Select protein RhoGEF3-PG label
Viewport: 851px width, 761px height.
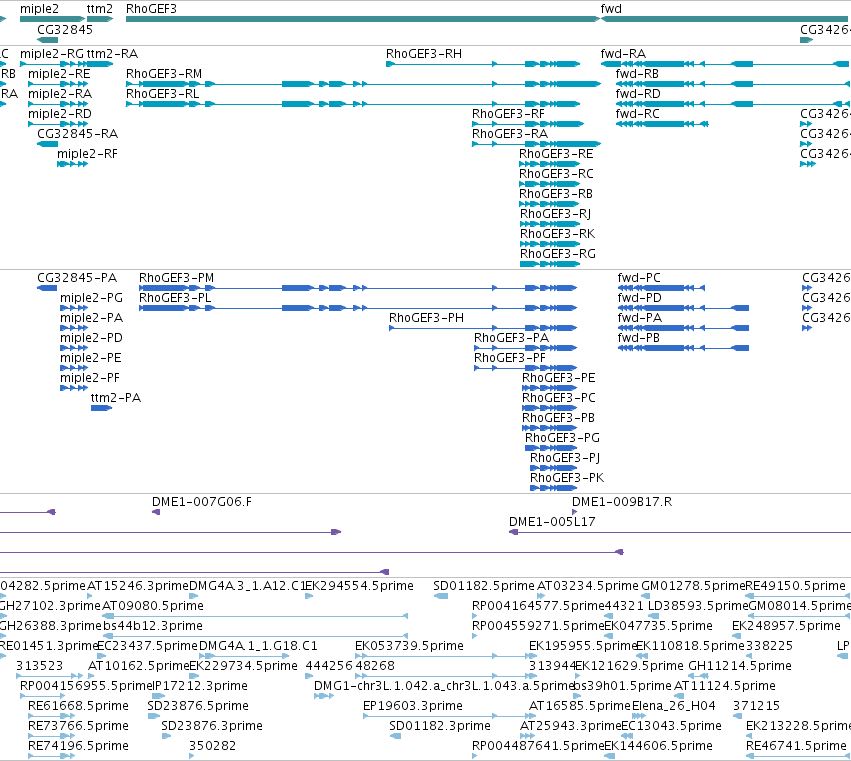(562, 438)
